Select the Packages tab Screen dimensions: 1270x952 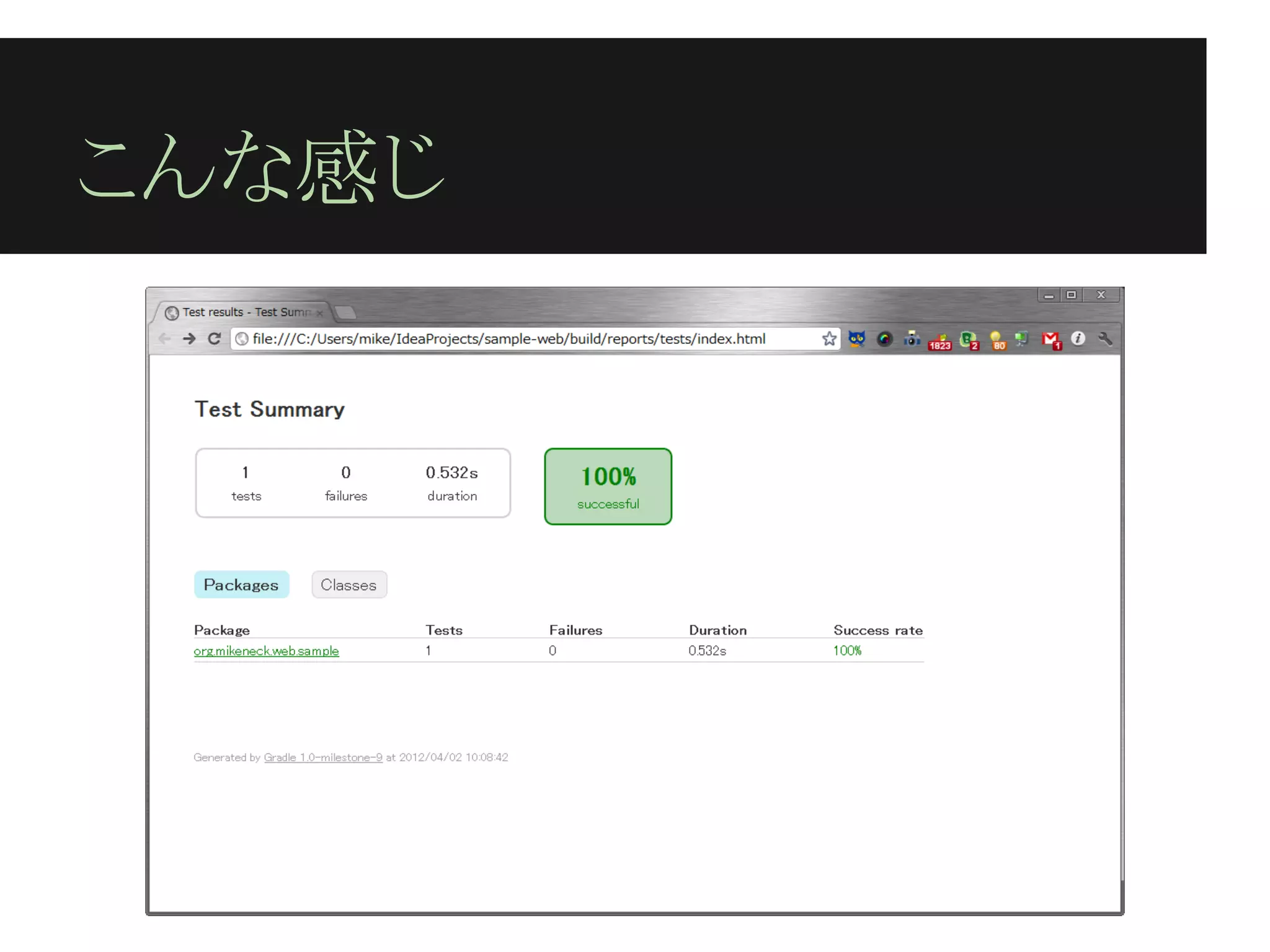click(241, 585)
